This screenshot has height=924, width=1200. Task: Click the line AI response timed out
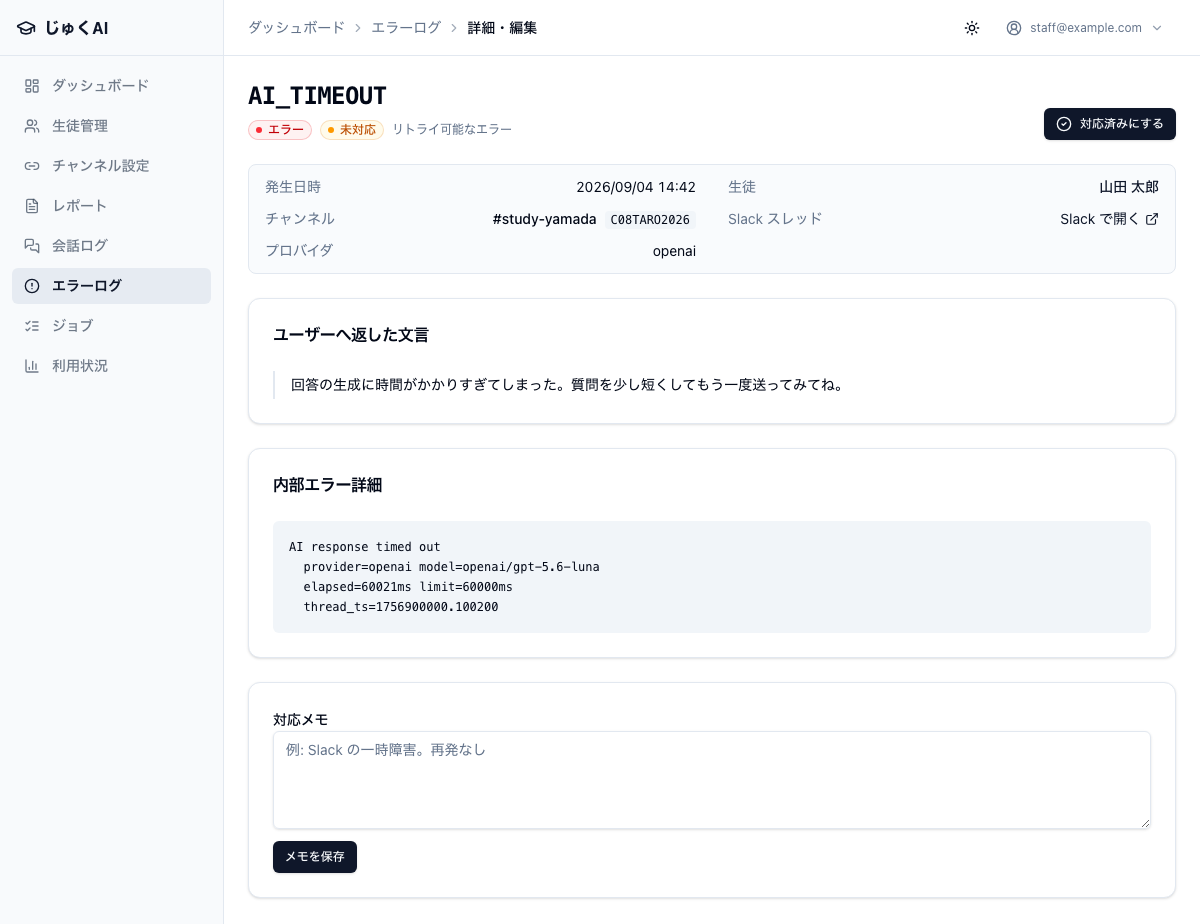pyautogui.click(x=365, y=547)
